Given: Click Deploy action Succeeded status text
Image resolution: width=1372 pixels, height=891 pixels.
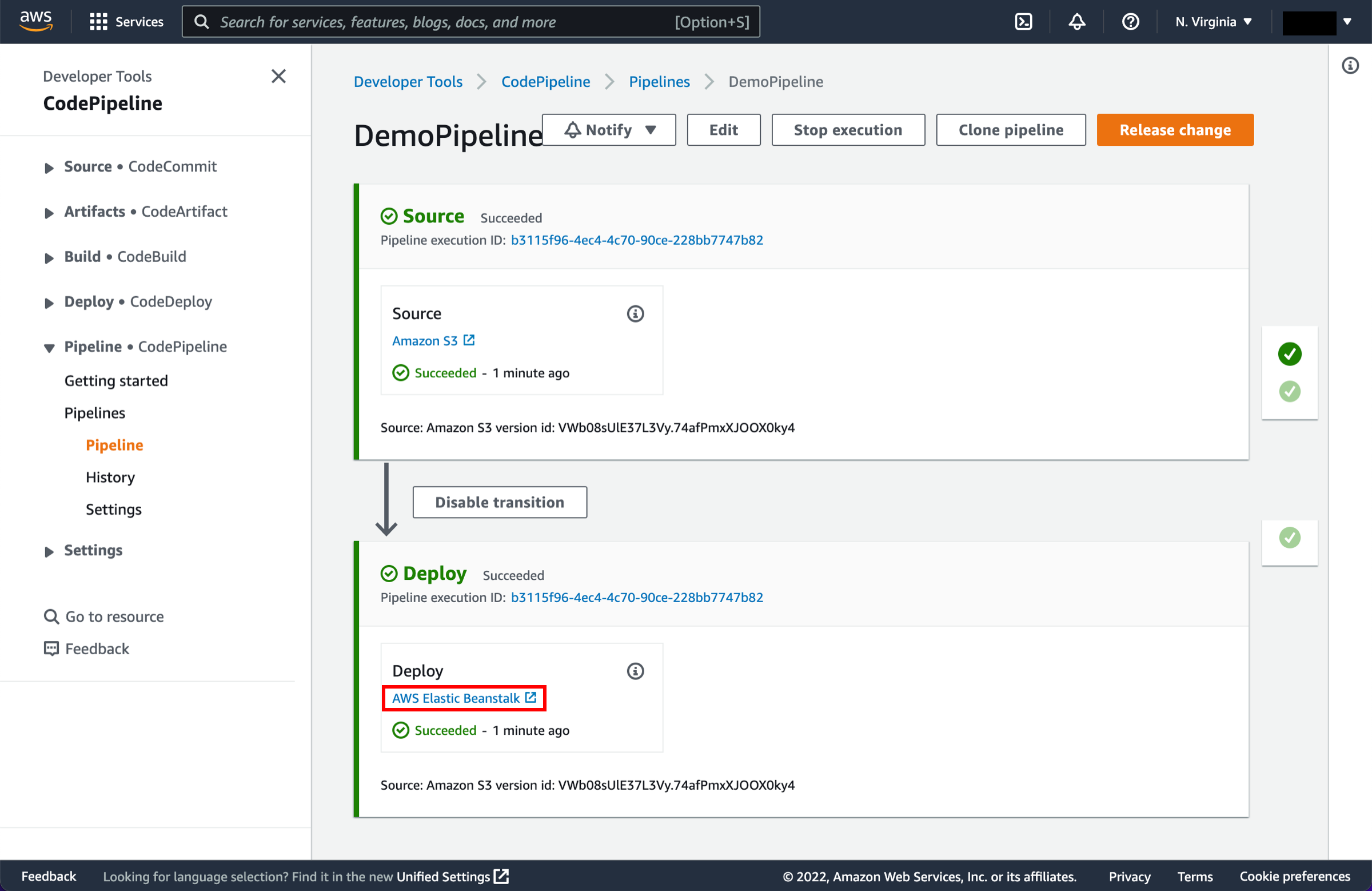Looking at the screenshot, I should pyautogui.click(x=445, y=731).
